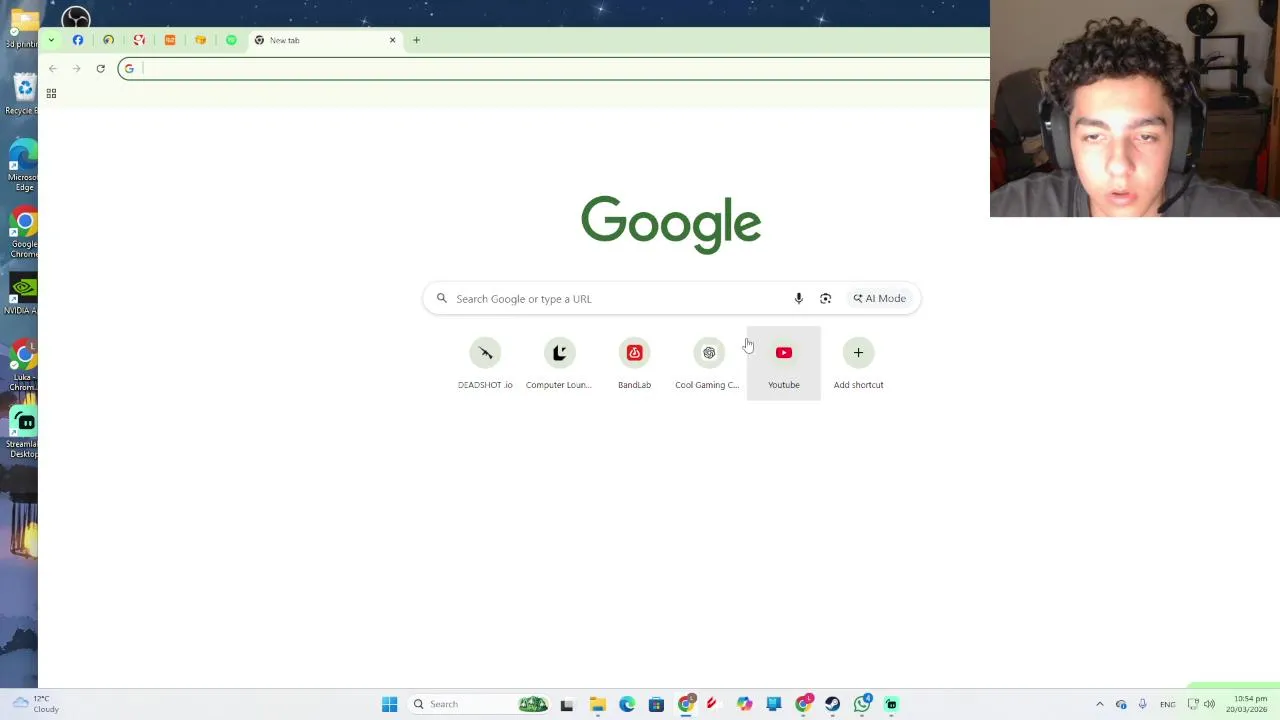Open the Computer Lounge shortcut
This screenshot has height=720, width=1280.
(559, 363)
